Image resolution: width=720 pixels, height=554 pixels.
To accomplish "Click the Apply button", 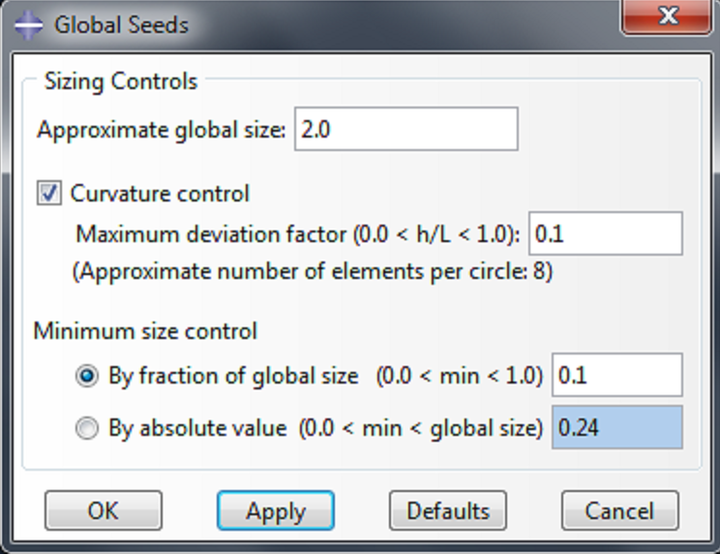I will [276, 510].
